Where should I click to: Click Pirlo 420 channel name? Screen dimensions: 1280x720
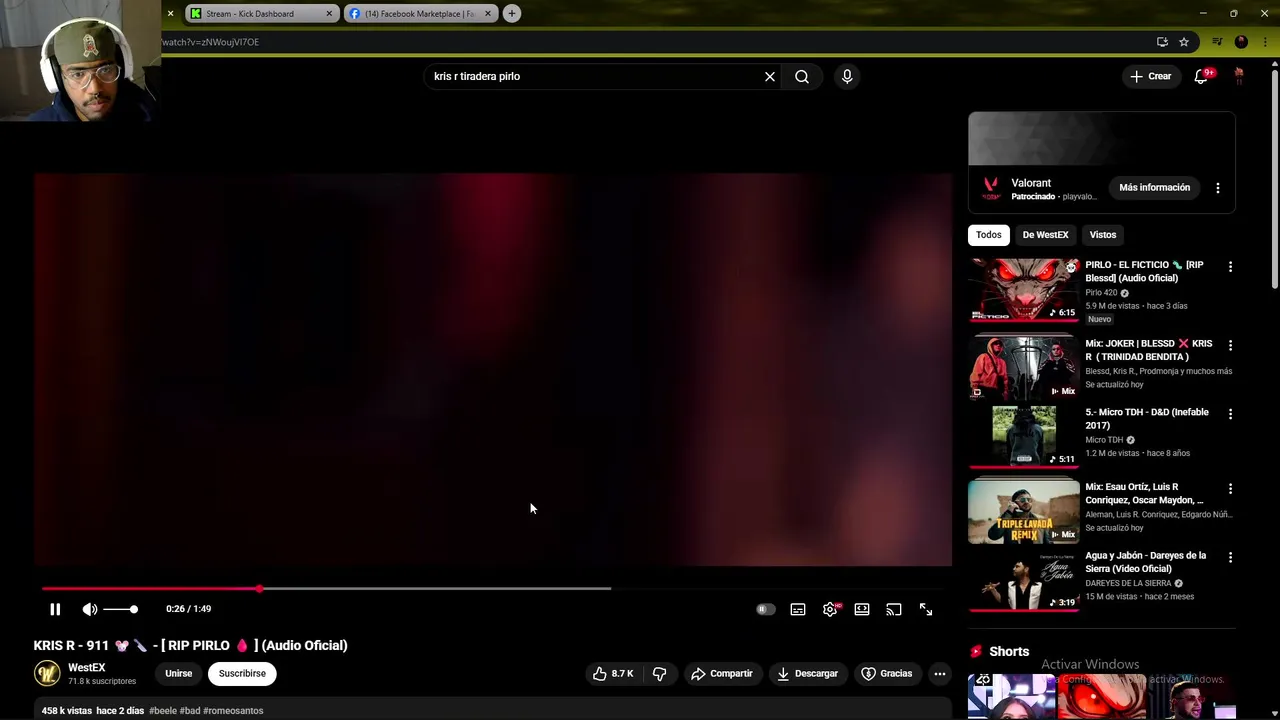[x=1101, y=293]
